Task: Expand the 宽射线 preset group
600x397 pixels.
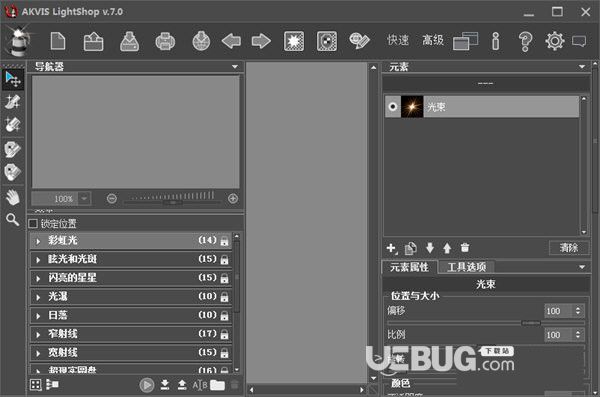Action: [38, 354]
